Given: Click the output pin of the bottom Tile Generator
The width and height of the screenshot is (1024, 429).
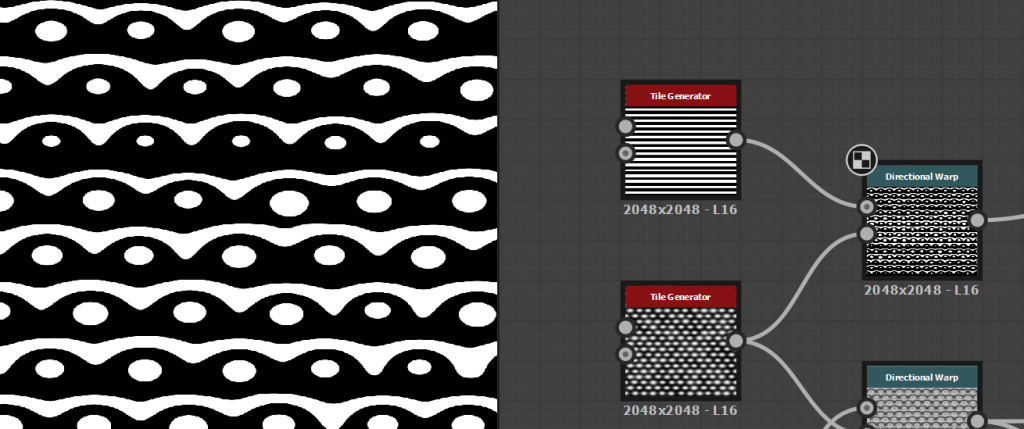Looking at the screenshot, I should coord(736,341).
